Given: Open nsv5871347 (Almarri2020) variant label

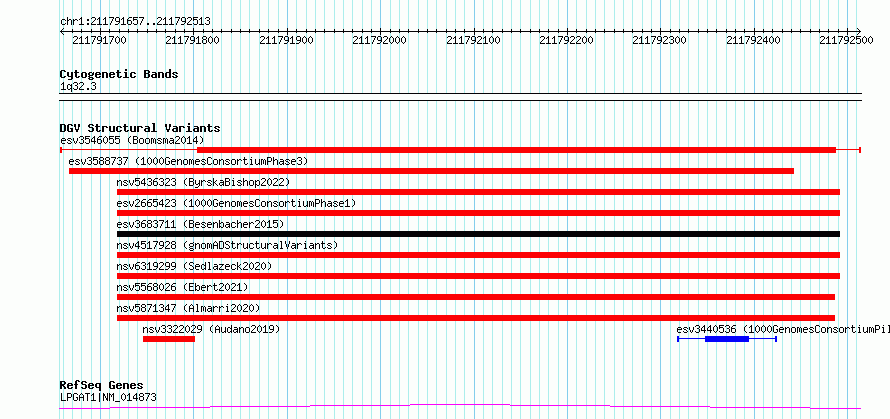Looking at the screenshot, I should [188, 308].
